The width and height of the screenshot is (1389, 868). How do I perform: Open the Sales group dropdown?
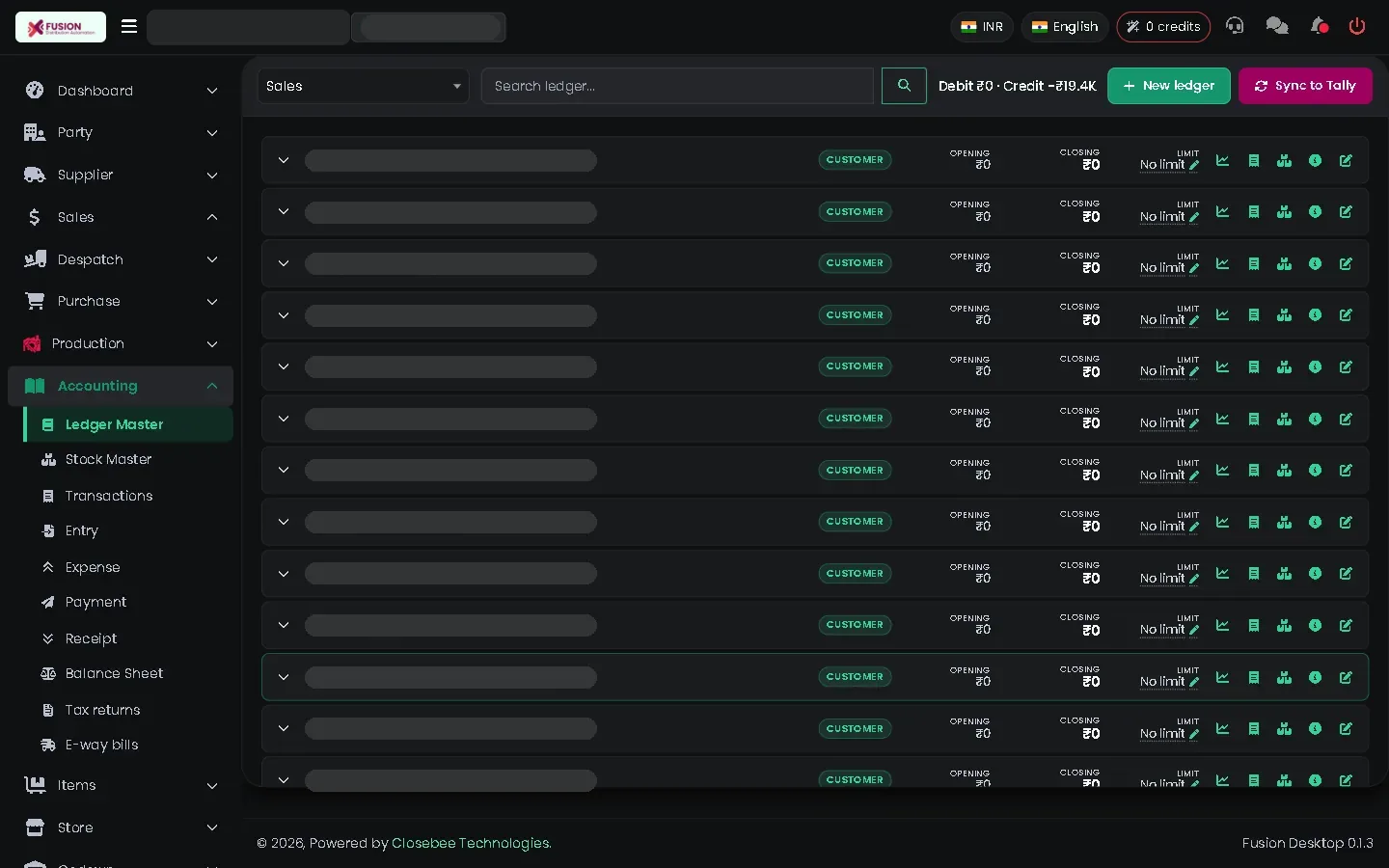363,86
